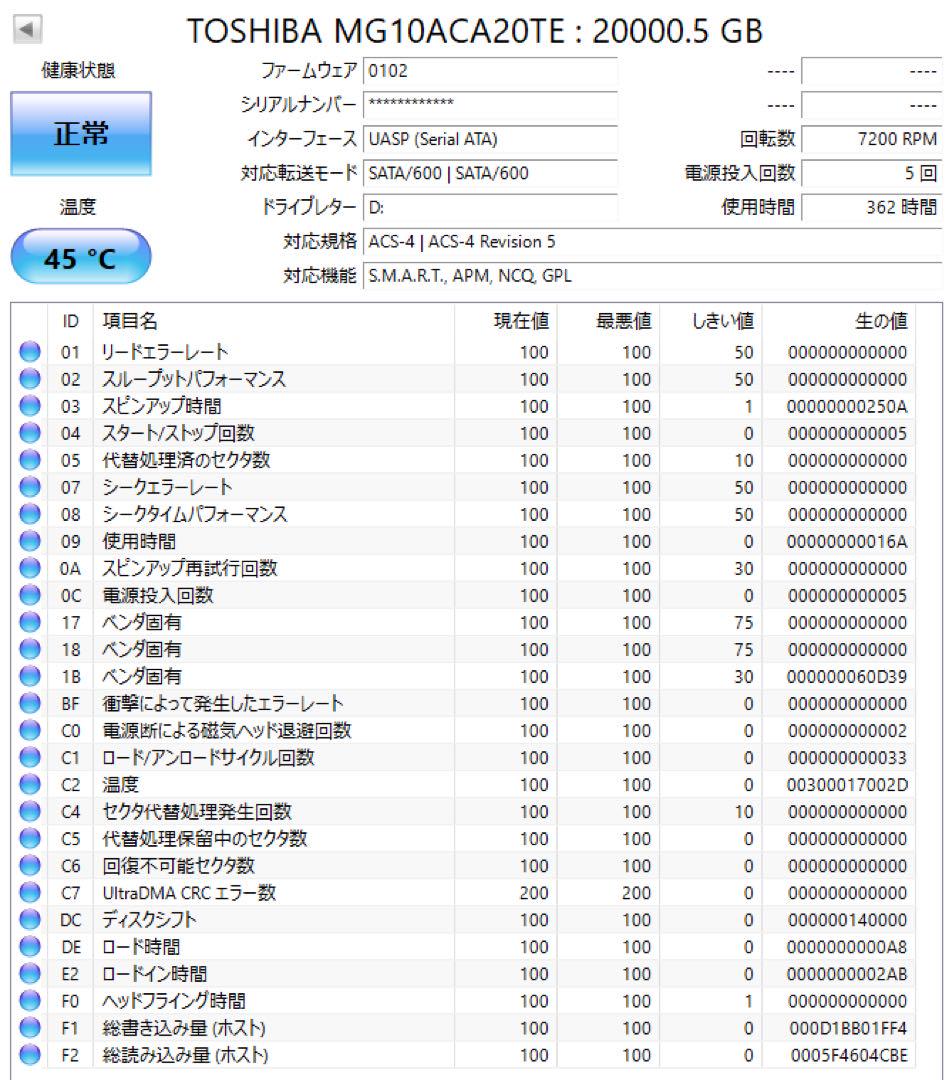This screenshot has height=1080, width=951.
Task: Click status orb for ロードイン時間 row
Action: click(x=30, y=974)
